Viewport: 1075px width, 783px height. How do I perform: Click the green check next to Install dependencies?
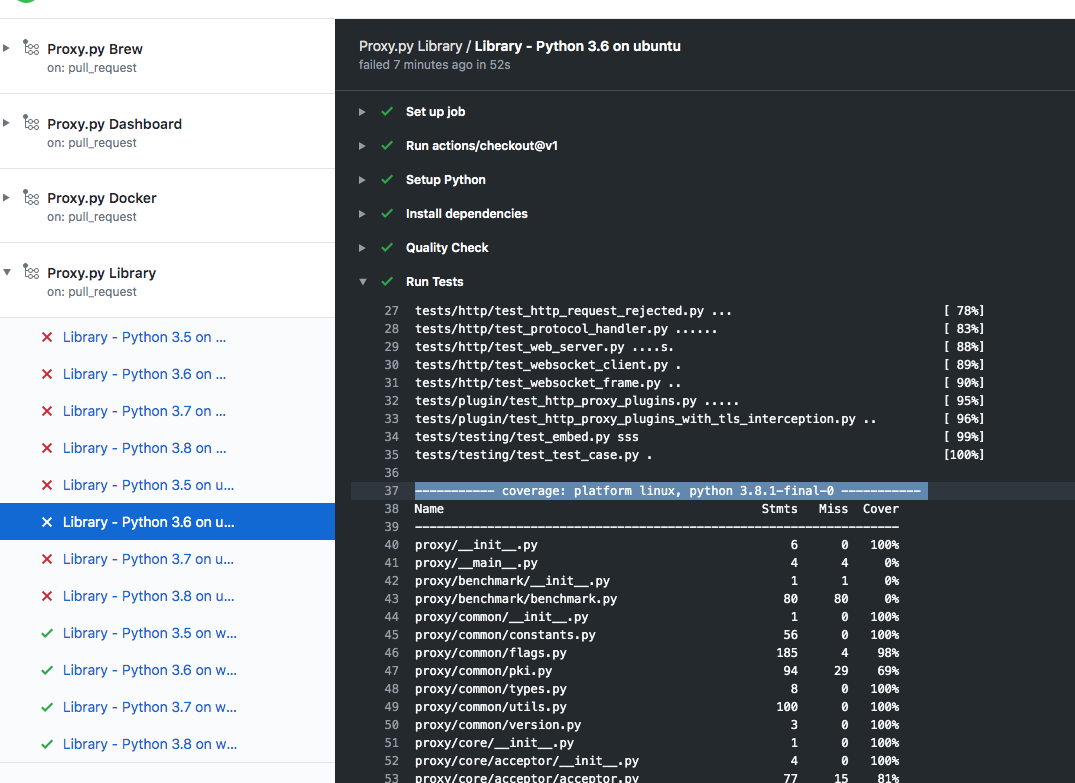[387, 213]
